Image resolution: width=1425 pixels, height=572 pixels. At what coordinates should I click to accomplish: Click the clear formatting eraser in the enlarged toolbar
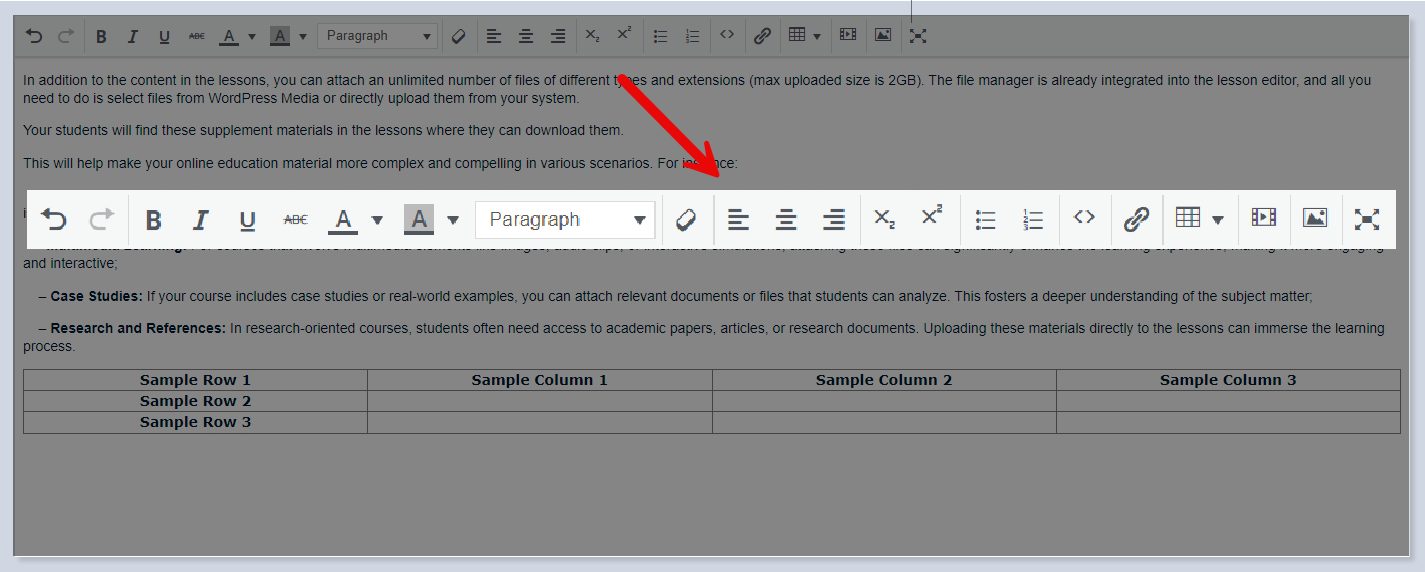[685, 219]
